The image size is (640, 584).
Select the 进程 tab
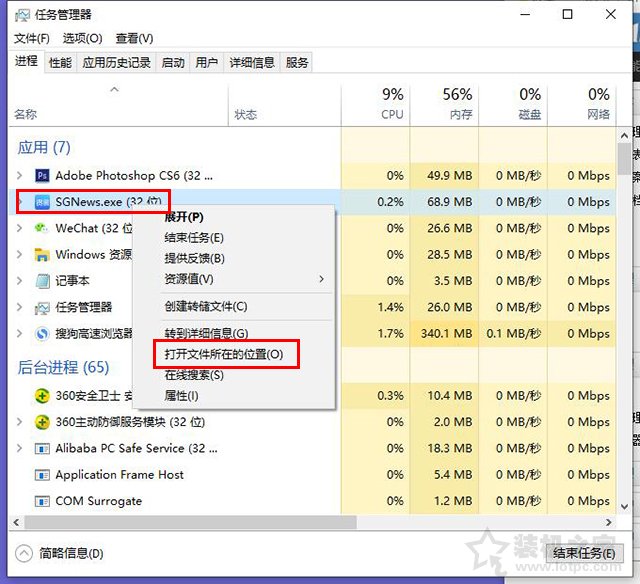click(x=27, y=61)
